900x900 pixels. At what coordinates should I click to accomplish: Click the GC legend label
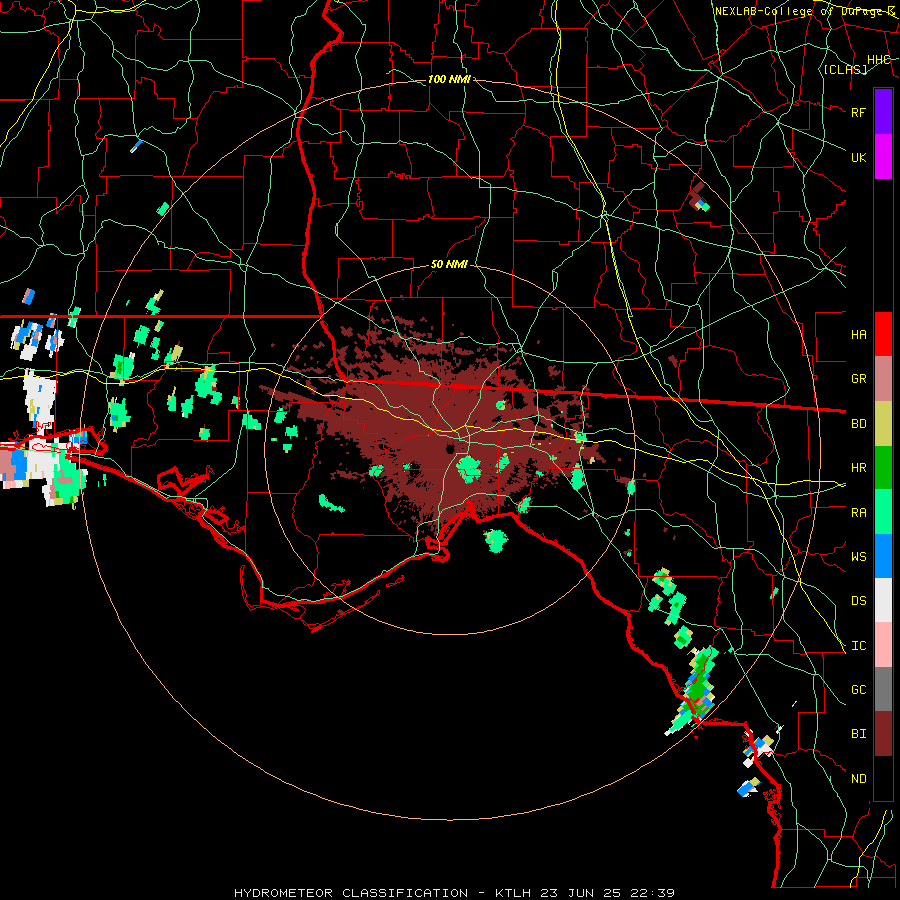coord(858,690)
